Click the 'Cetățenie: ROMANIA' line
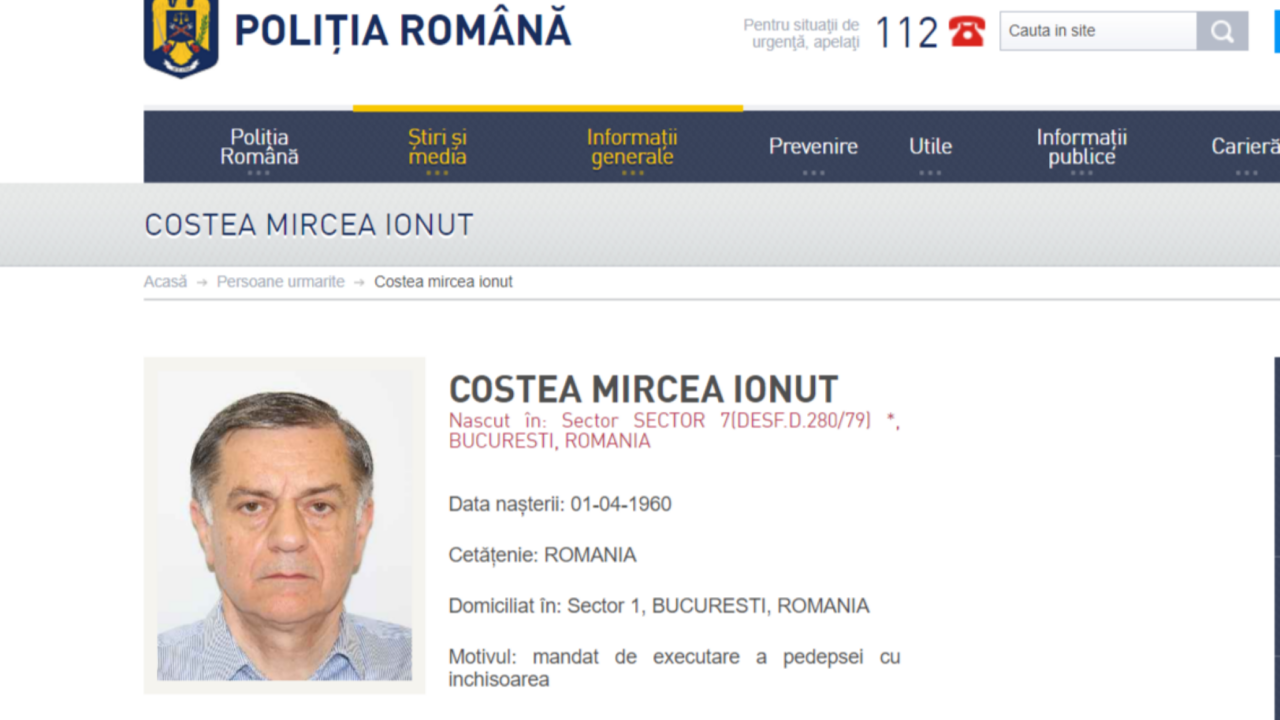The height and width of the screenshot is (720, 1280). point(542,555)
